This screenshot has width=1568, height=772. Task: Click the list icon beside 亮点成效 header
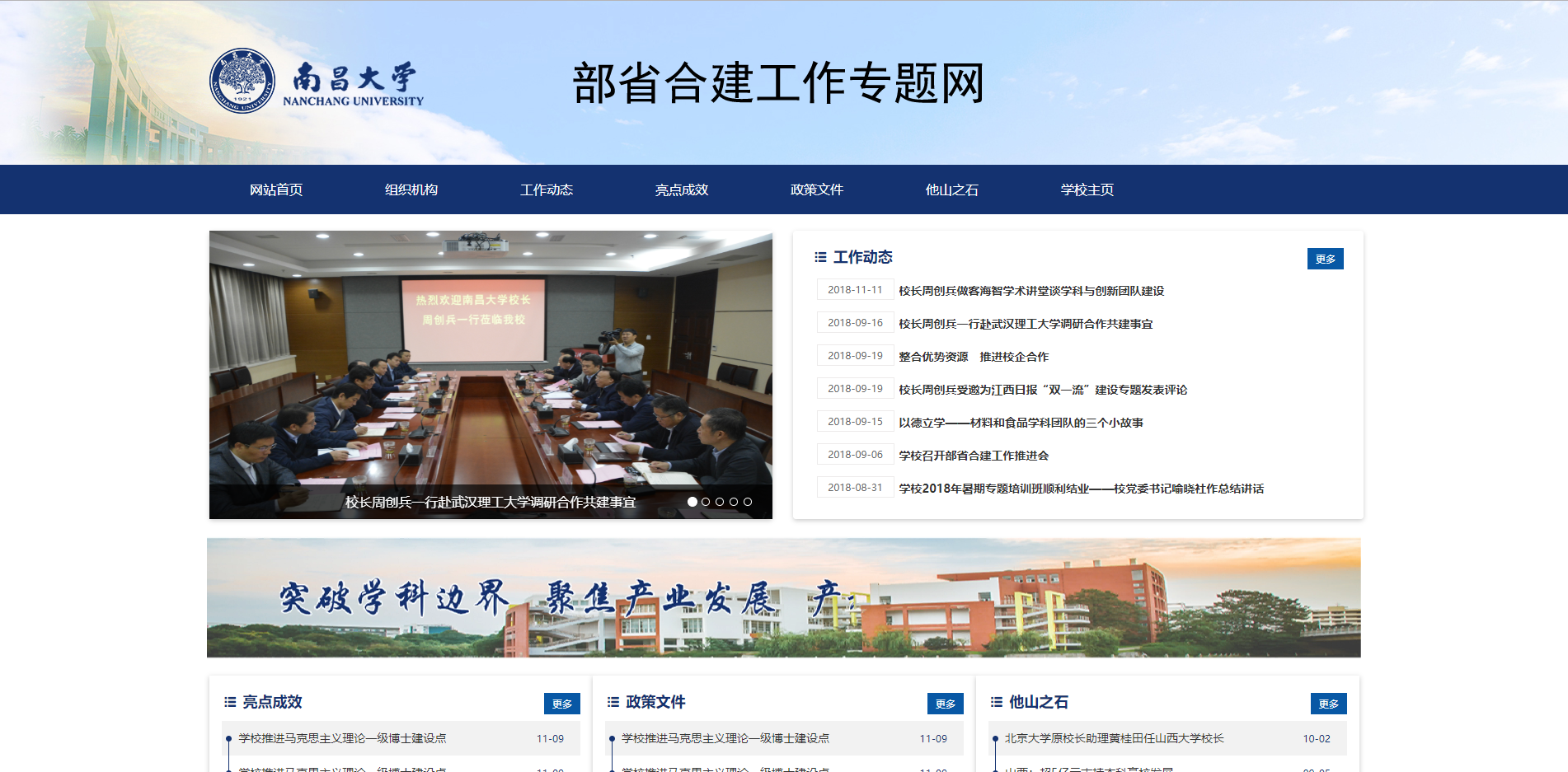tap(229, 703)
